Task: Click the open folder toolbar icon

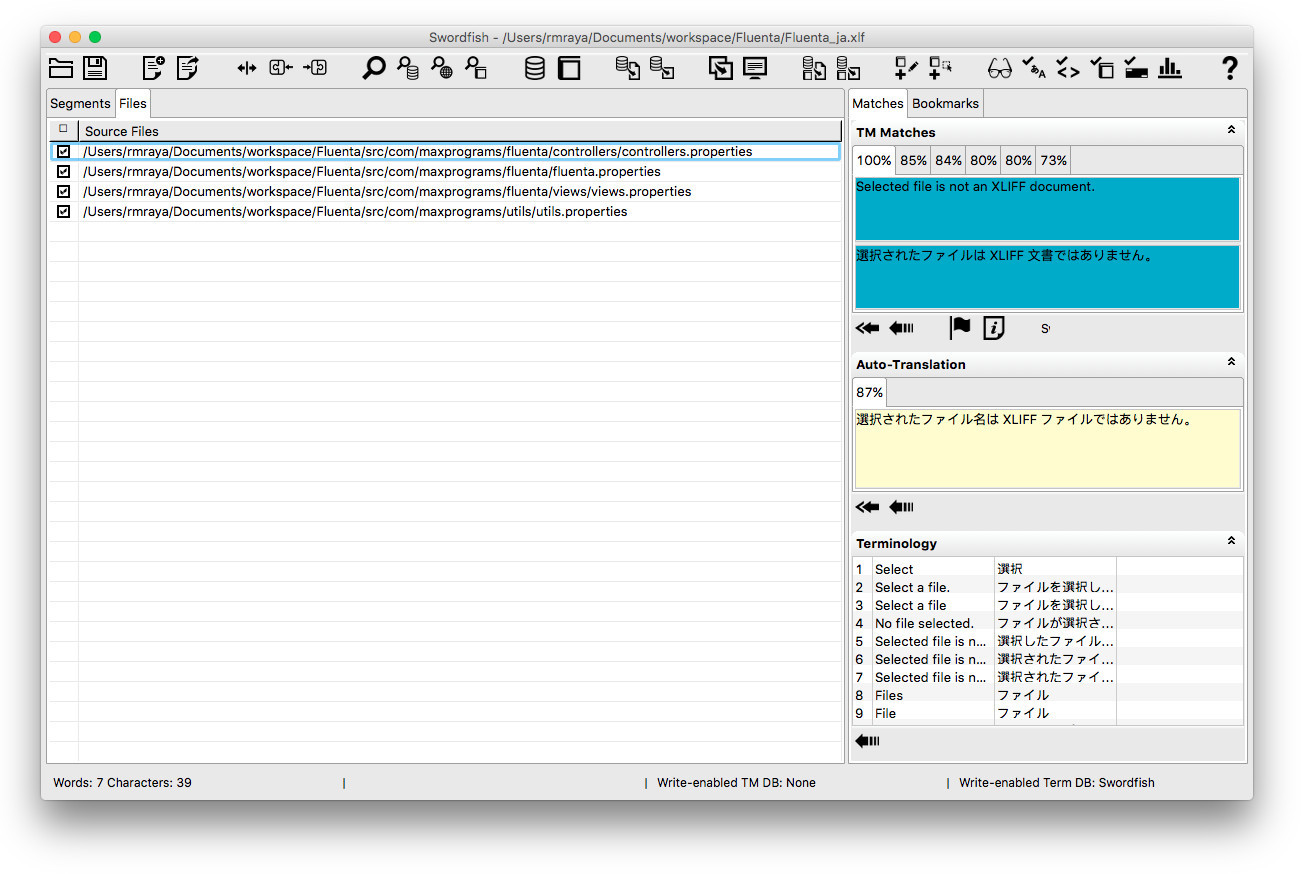Action: coord(61,68)
